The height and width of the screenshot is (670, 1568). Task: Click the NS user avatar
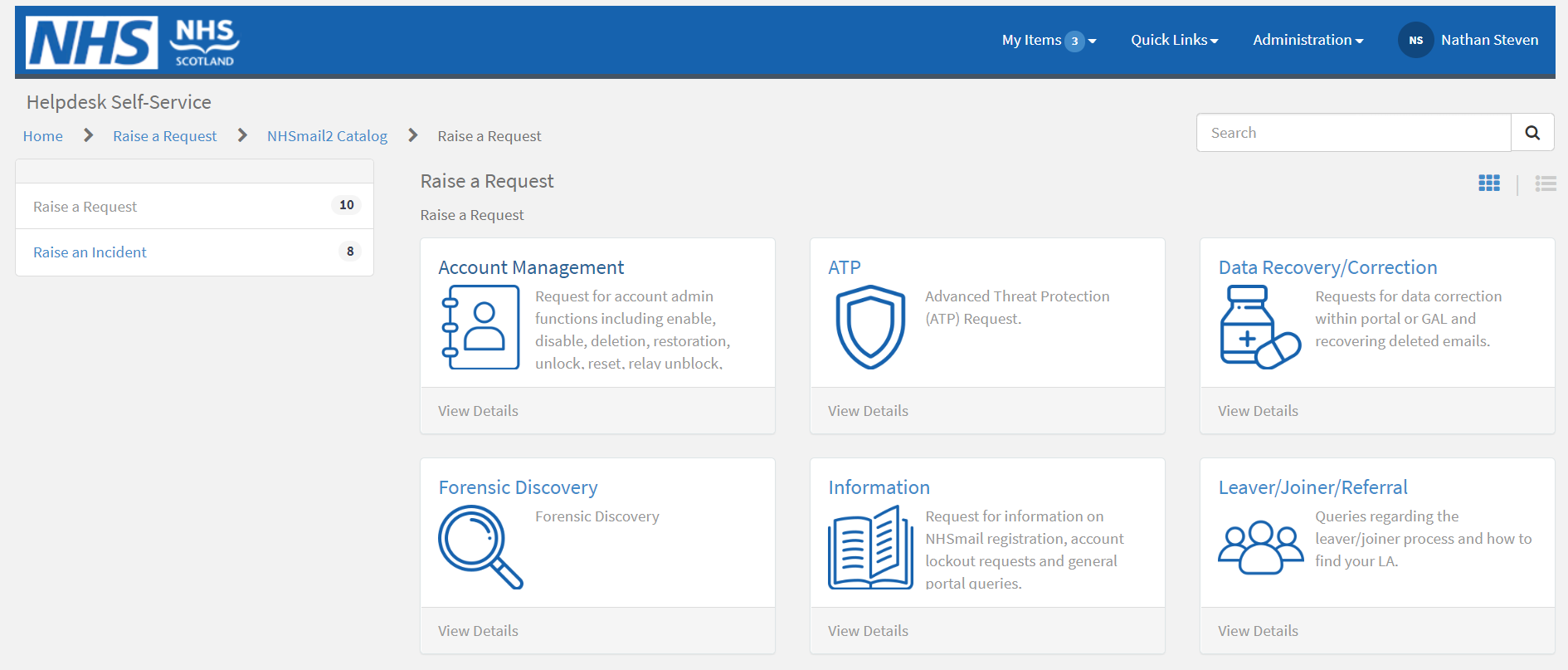1415,40
